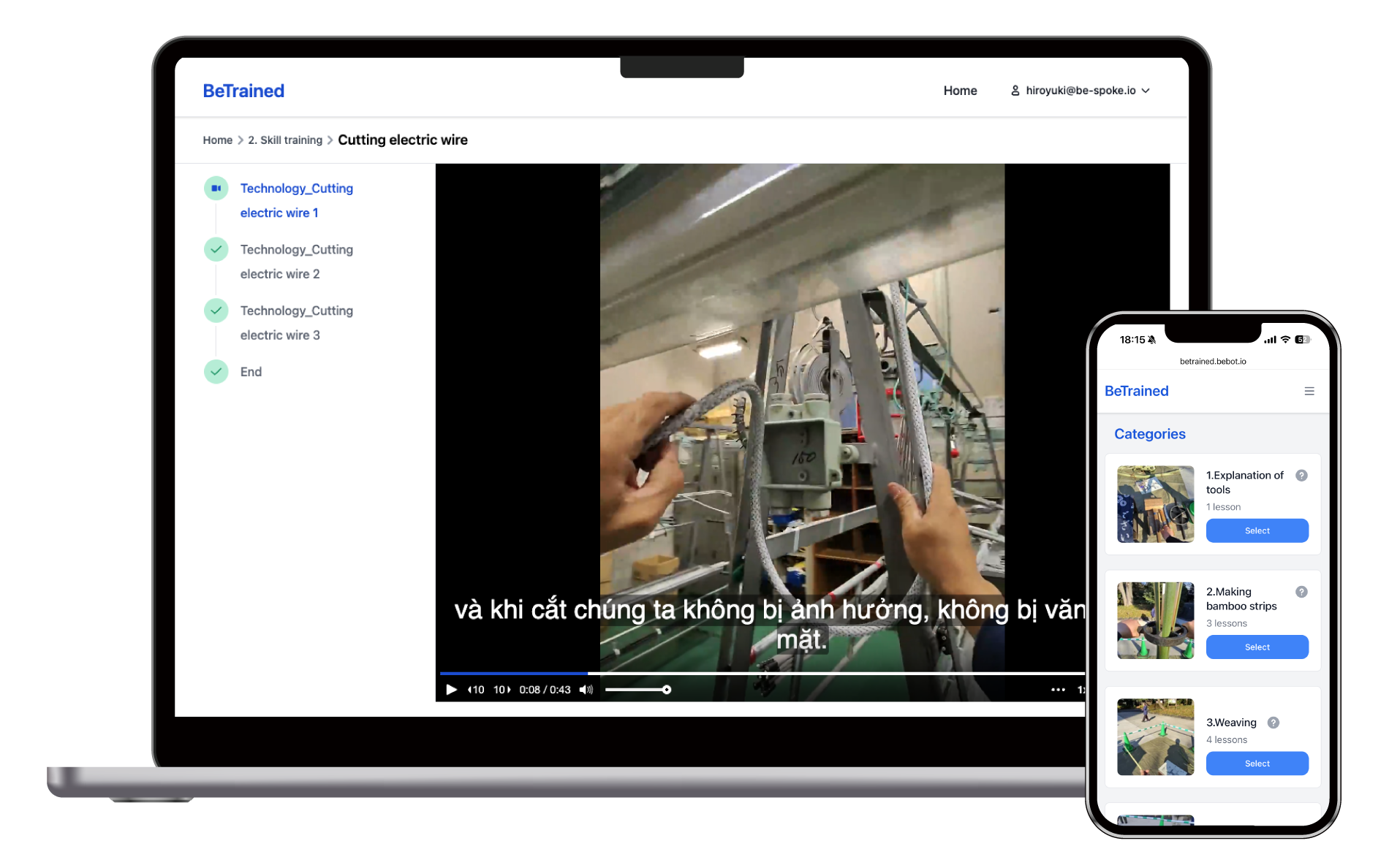Click the 1.Explanation of tools title
This screenshot has height=868, width=1389.
1245,482
